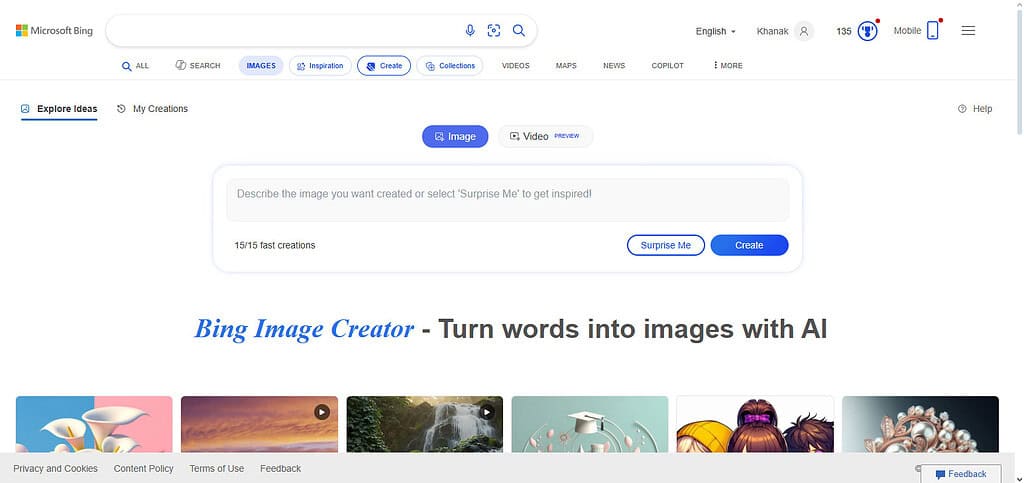Viewport: 1024px width, 483px height.
Task: Click the footer Feedback link
Action: click(281, 469)
